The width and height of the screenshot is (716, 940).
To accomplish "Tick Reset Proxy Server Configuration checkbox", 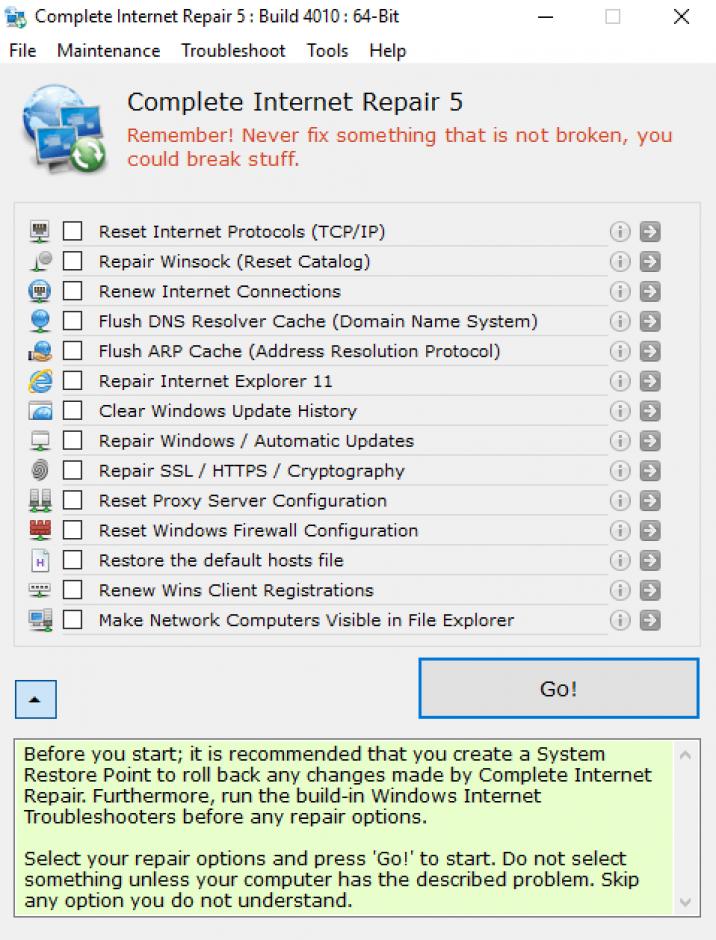I will [73, 500].
